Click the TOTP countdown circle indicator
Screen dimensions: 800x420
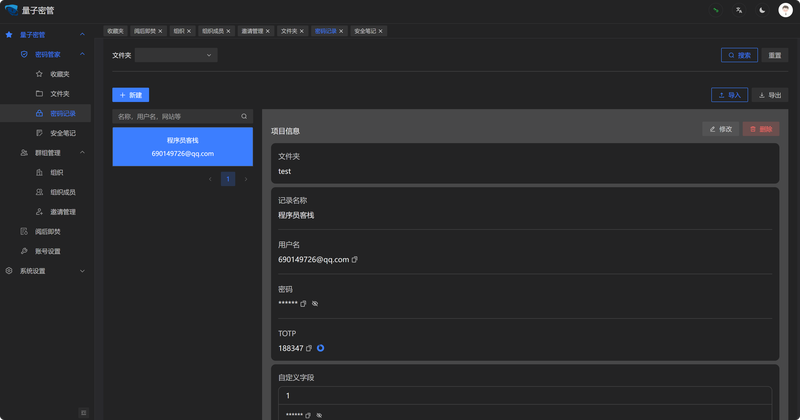coord(320,348)
